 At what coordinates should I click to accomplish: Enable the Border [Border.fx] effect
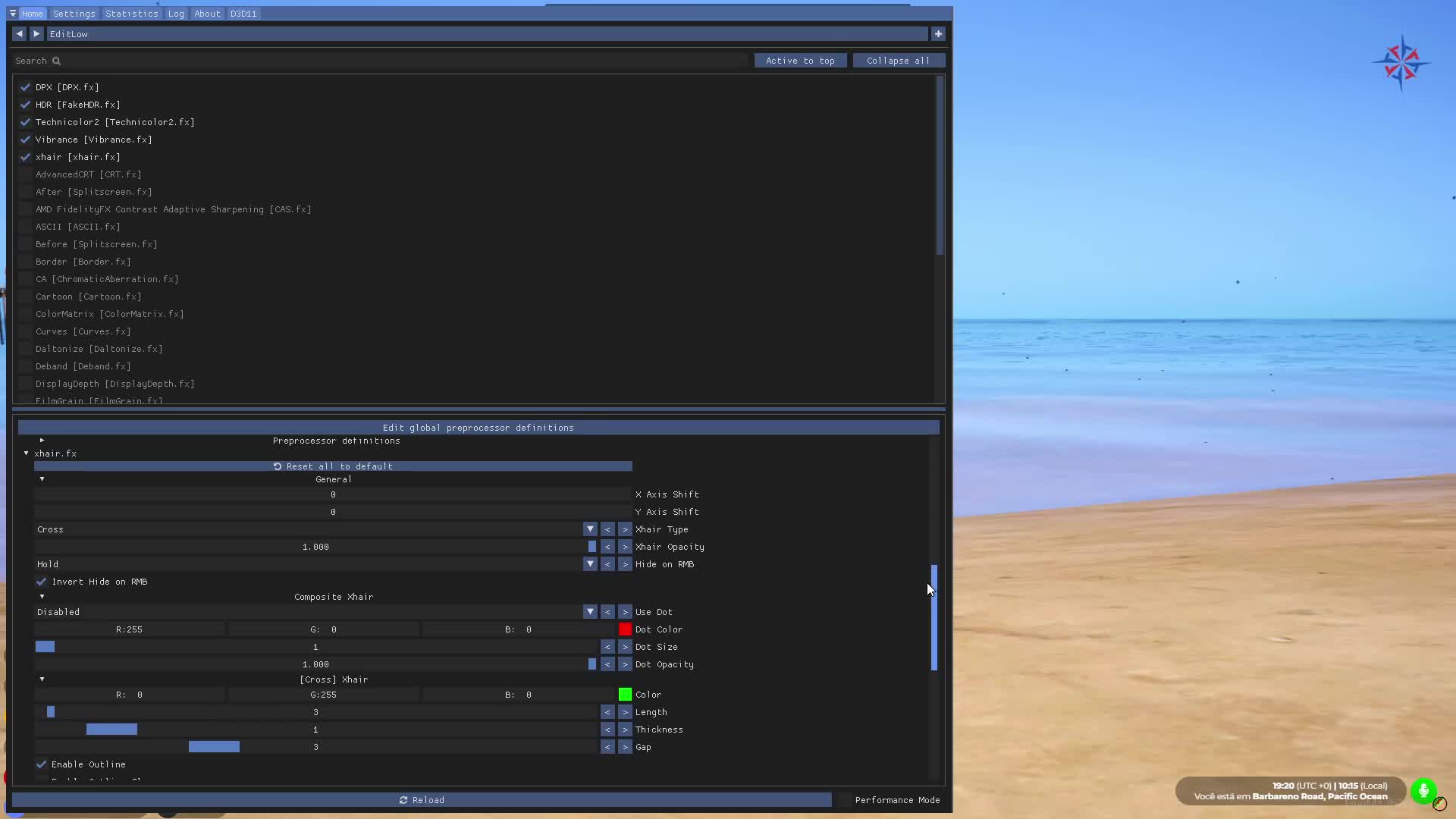pos(25,261)
